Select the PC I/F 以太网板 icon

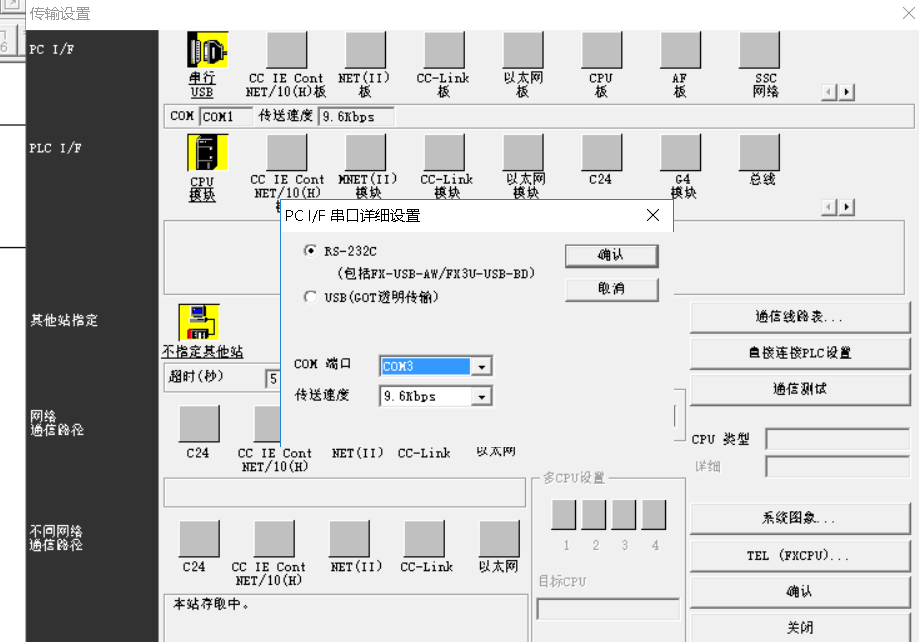pos(522,50)
